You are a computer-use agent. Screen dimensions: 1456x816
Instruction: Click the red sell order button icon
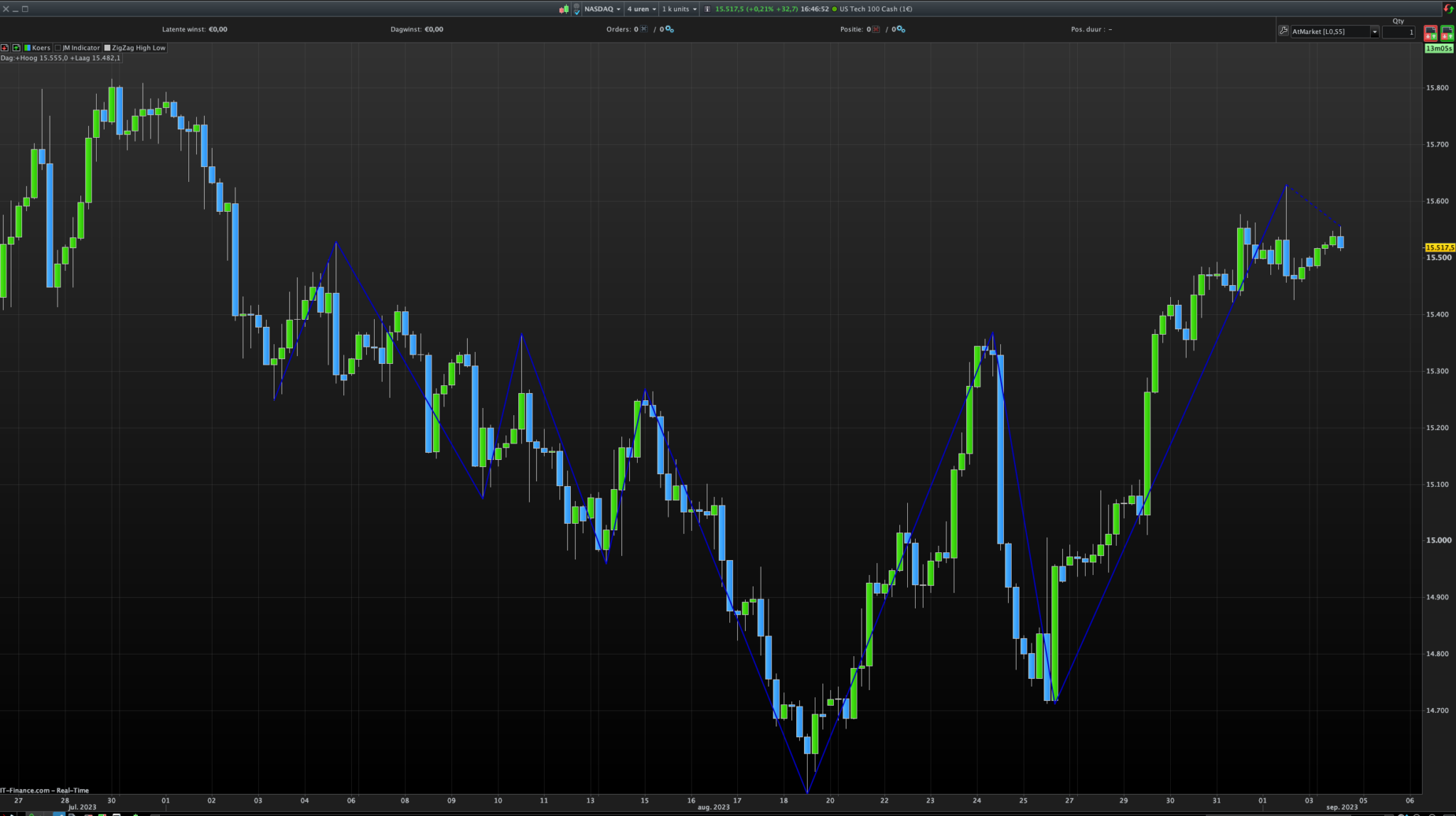(x=1430, y=33)
